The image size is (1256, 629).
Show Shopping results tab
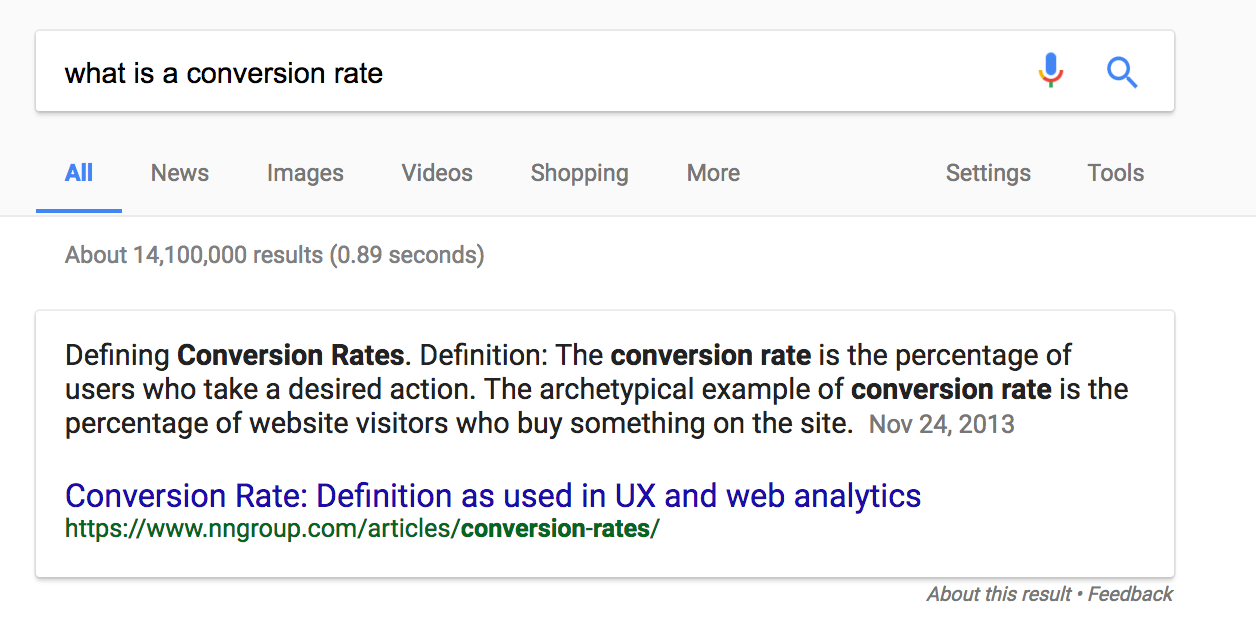tap(580, 173)
